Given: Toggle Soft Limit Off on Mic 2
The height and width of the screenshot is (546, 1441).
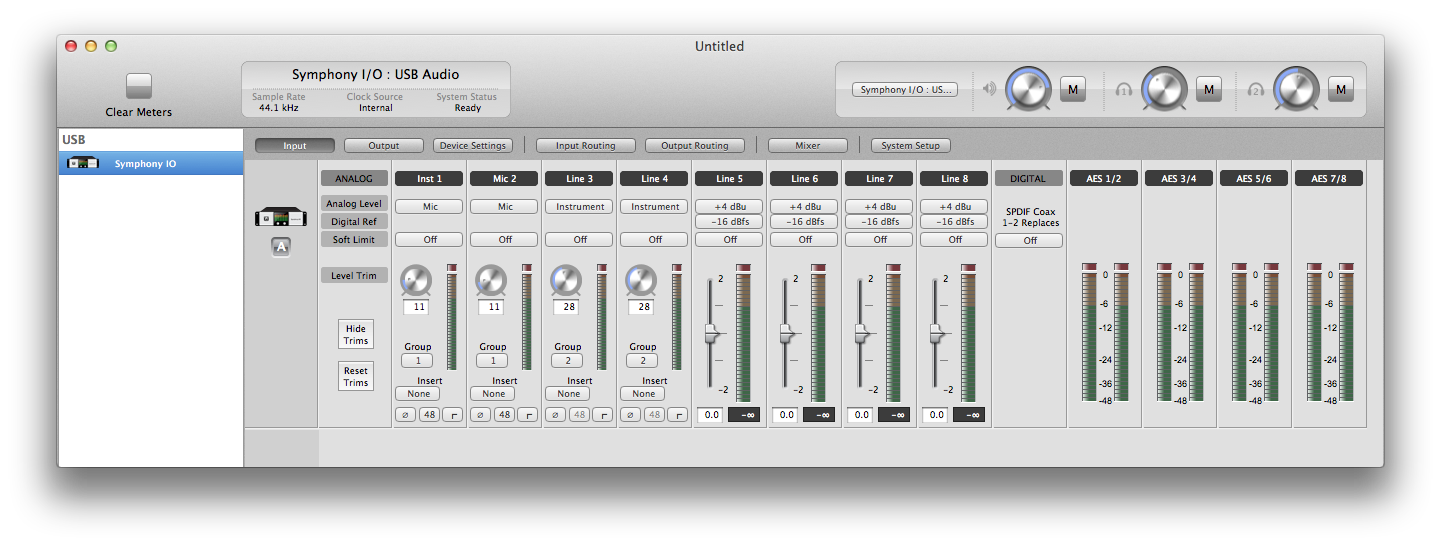Looking at the screenshot, I should [505, 240].
